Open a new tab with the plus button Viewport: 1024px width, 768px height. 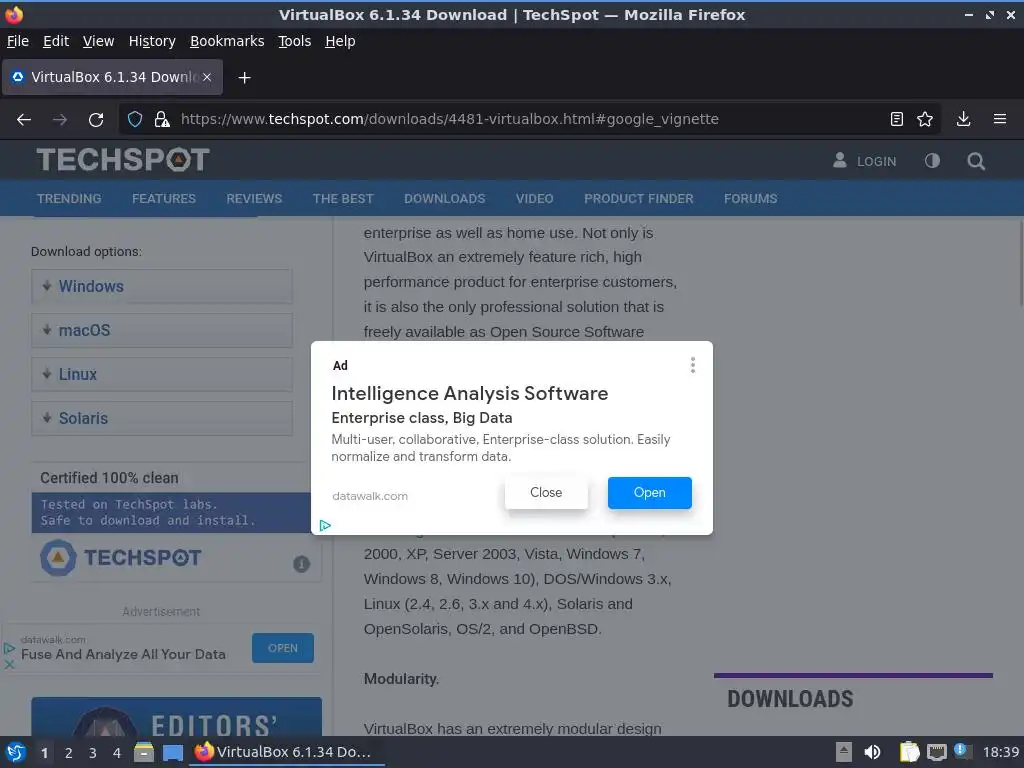coord(244,78)
